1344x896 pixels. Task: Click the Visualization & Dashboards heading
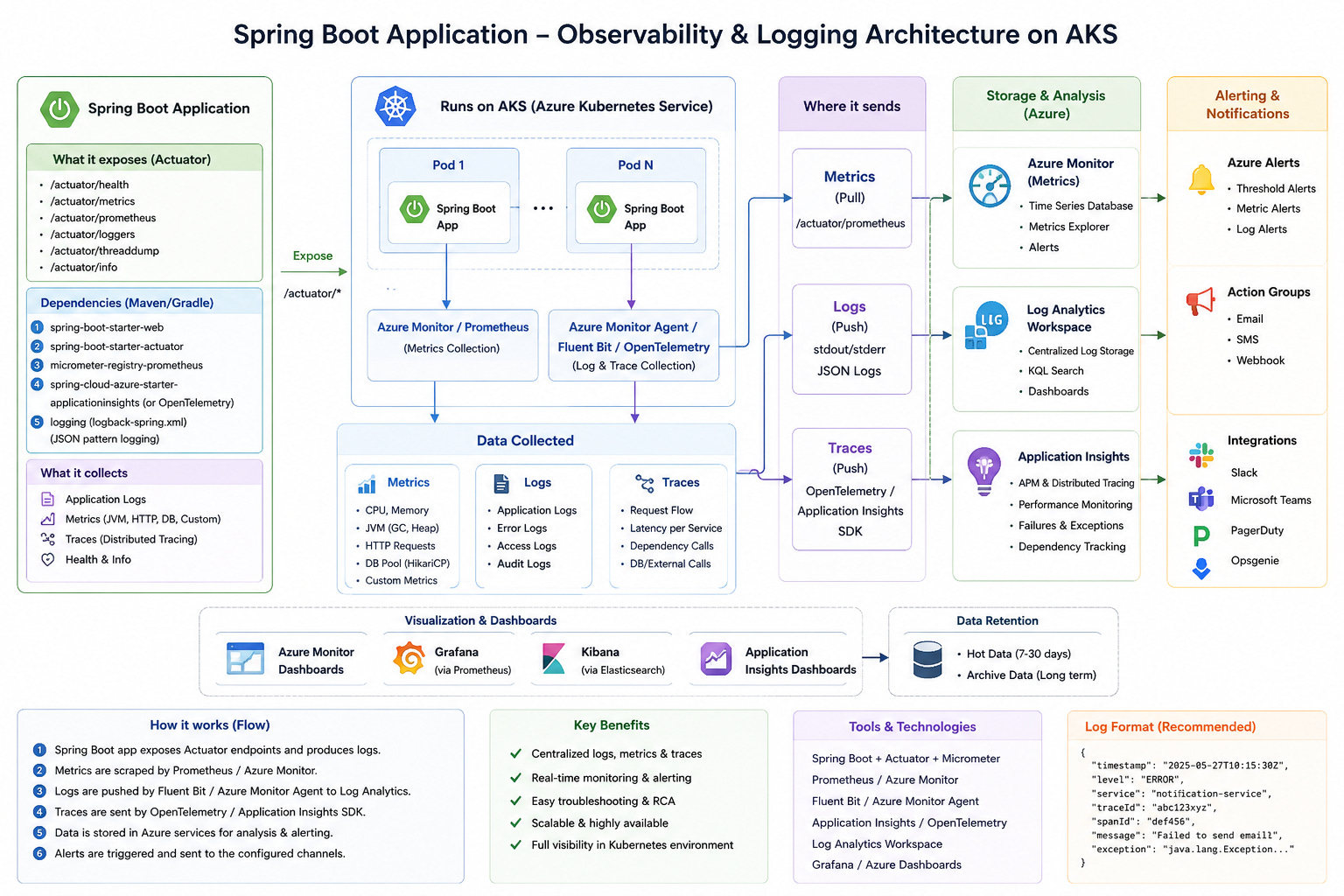[480, 621]
